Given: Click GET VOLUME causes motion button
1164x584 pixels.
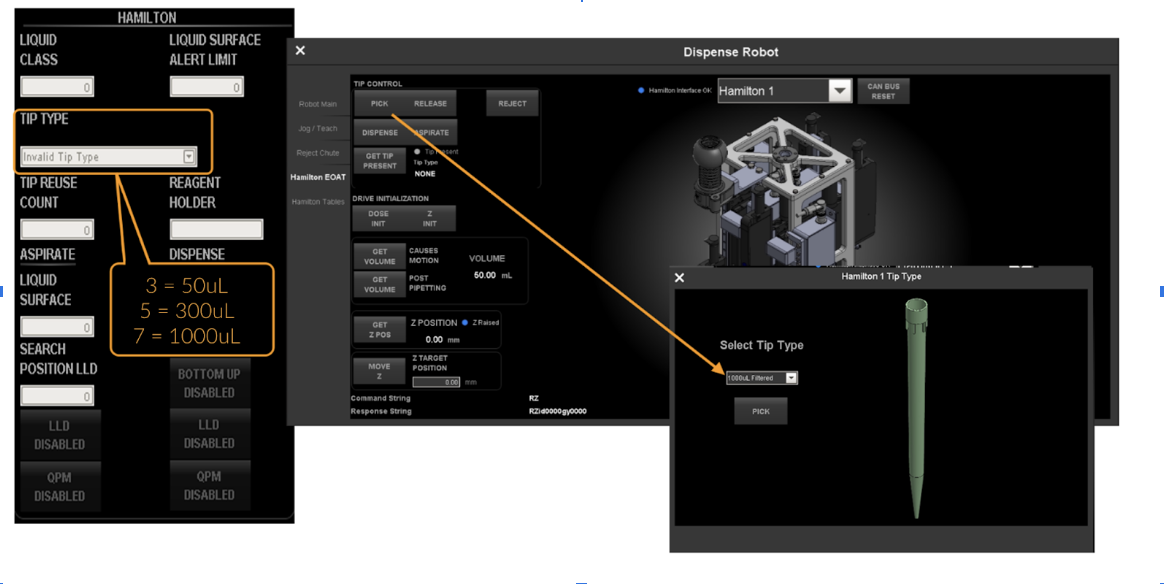Looking at the screenshot, I should pos(379,256).
